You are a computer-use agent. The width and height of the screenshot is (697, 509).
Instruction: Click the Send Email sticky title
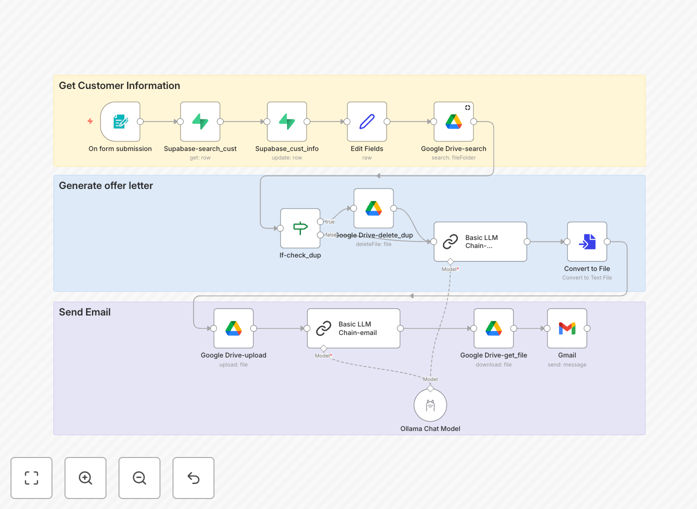(84, 312)
